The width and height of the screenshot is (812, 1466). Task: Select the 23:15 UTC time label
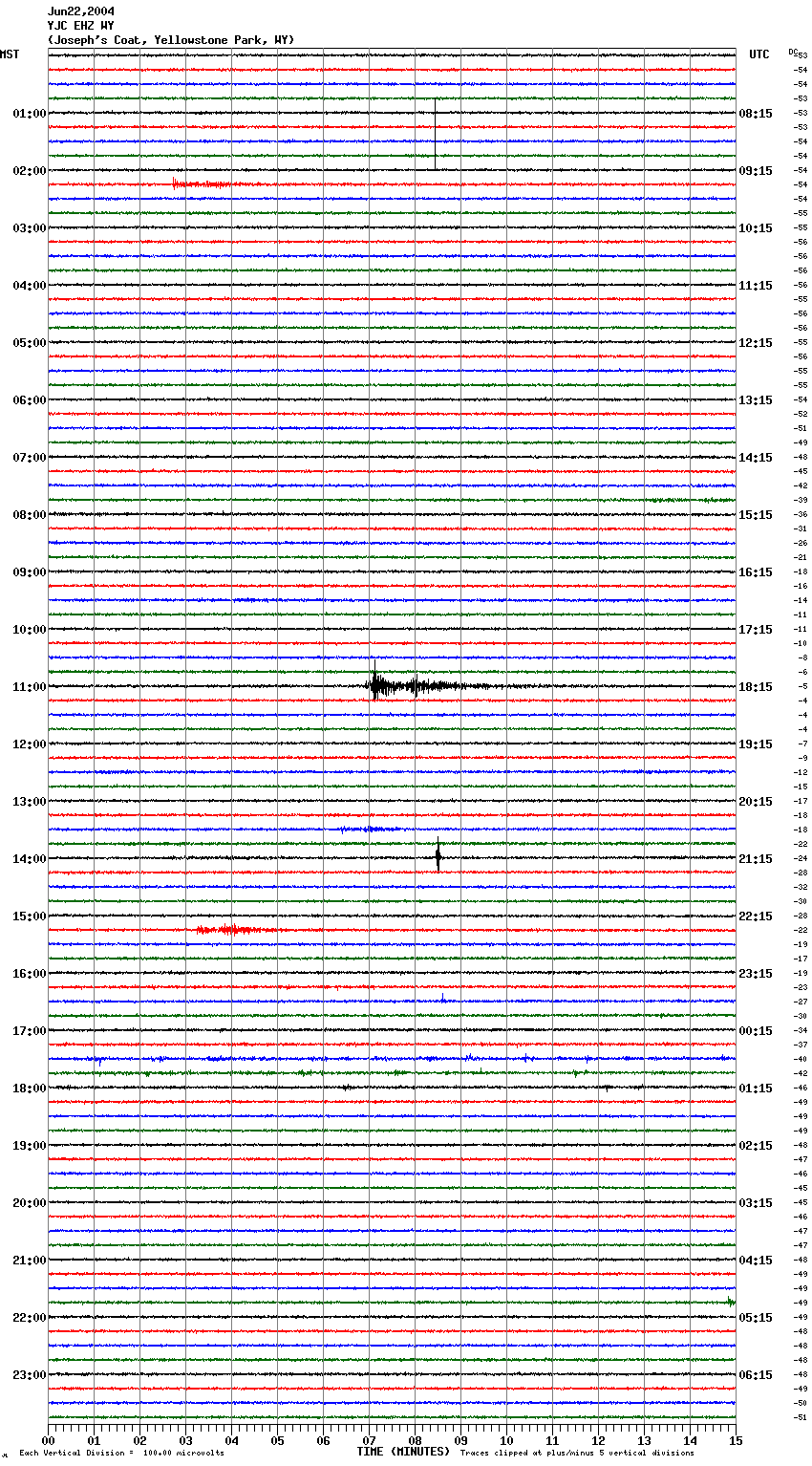pos(756,974)
